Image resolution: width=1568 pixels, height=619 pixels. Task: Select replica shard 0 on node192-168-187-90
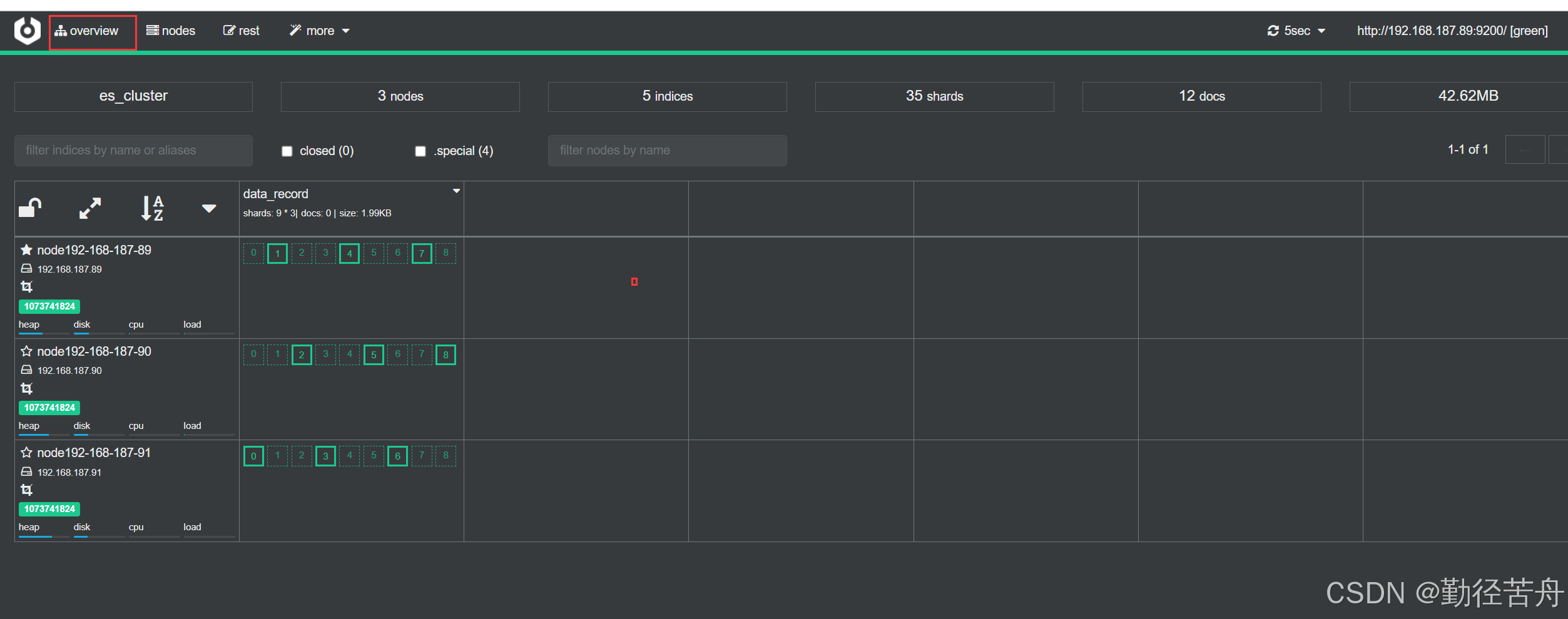[x=253, y=355]
